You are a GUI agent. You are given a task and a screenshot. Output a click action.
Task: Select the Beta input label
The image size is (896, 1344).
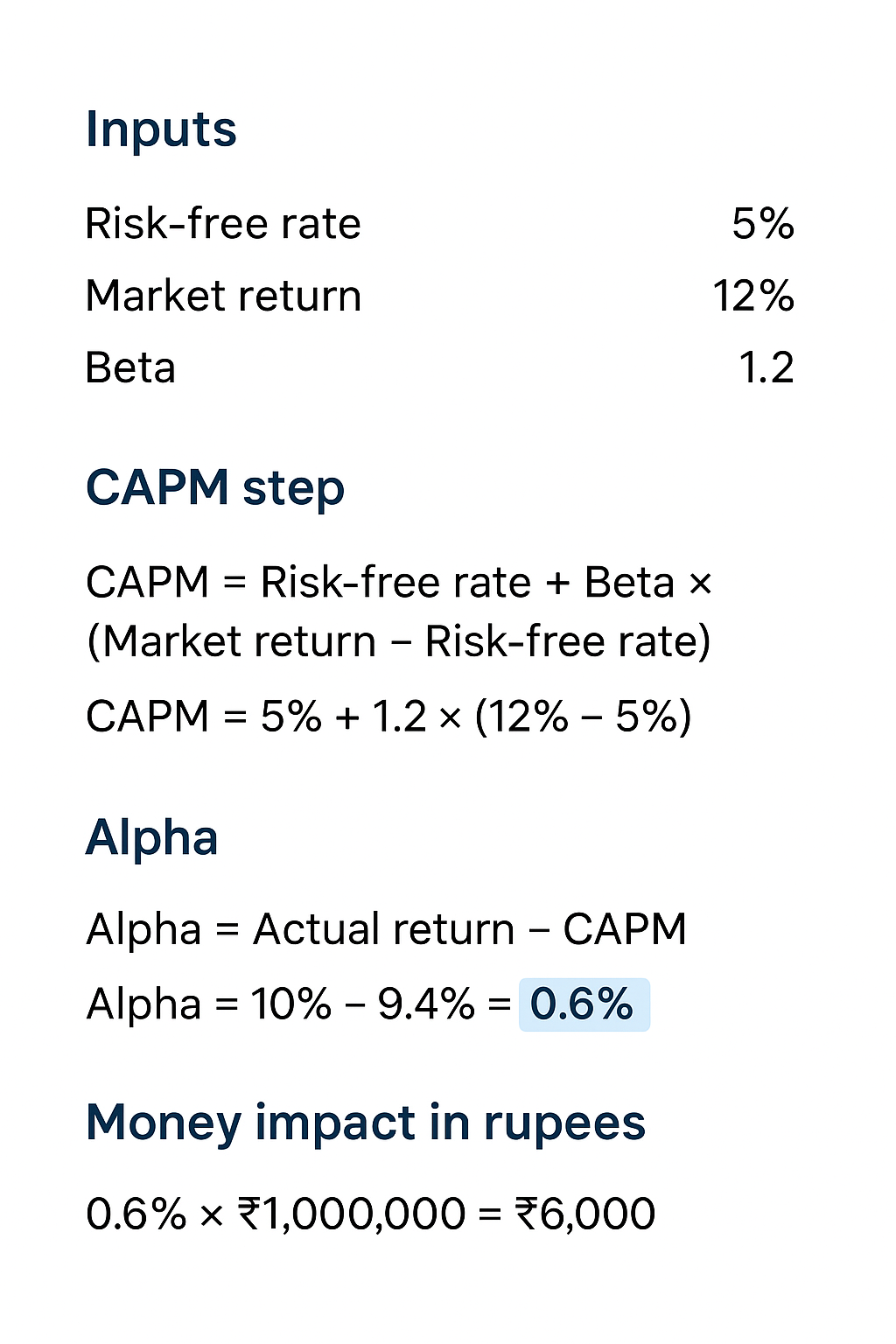pos(130,367)
